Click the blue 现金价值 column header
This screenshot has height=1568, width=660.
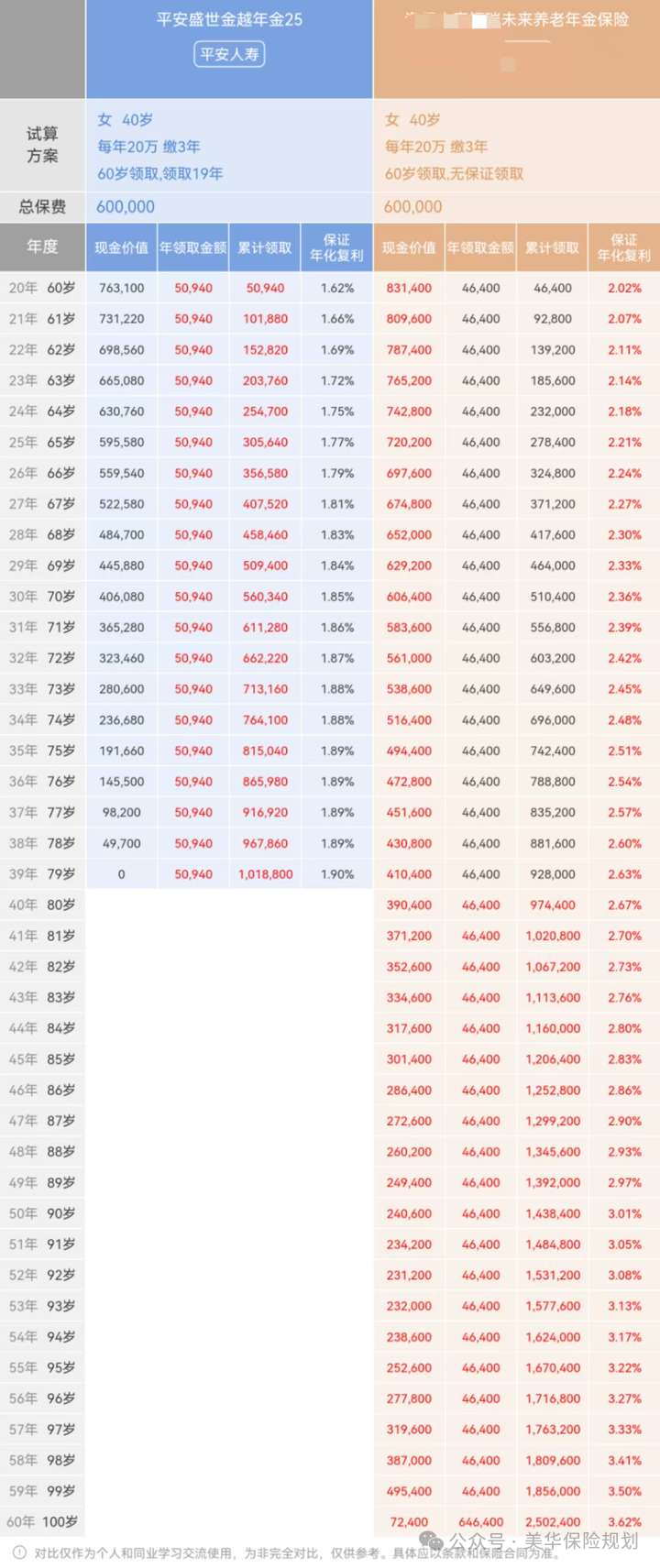[121, 247]
